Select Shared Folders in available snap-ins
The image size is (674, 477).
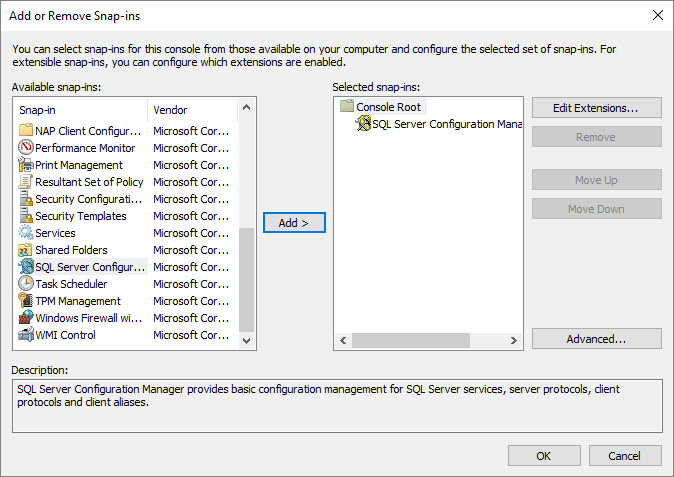pos(71,250)
